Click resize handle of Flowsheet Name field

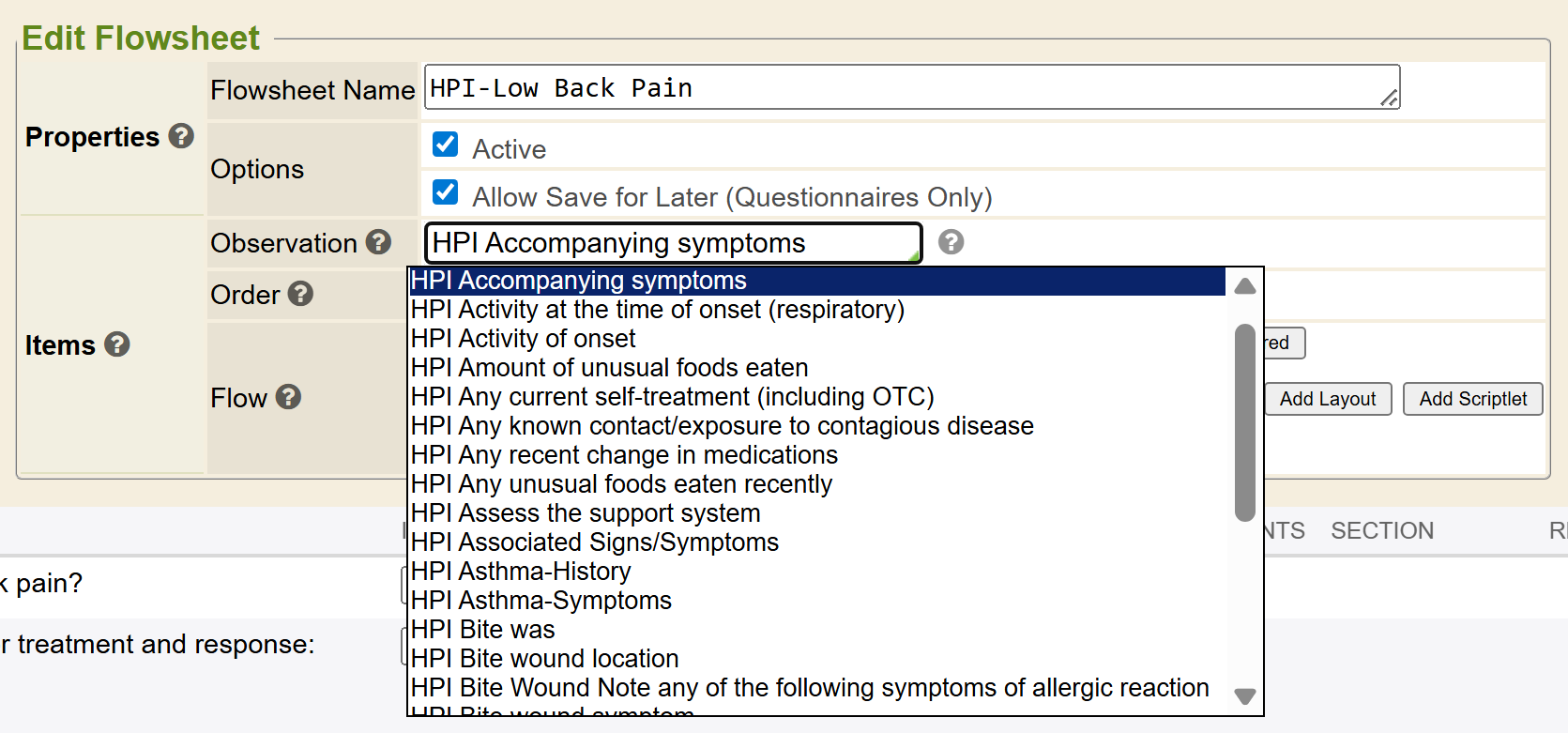click(x=1390, y=98)
